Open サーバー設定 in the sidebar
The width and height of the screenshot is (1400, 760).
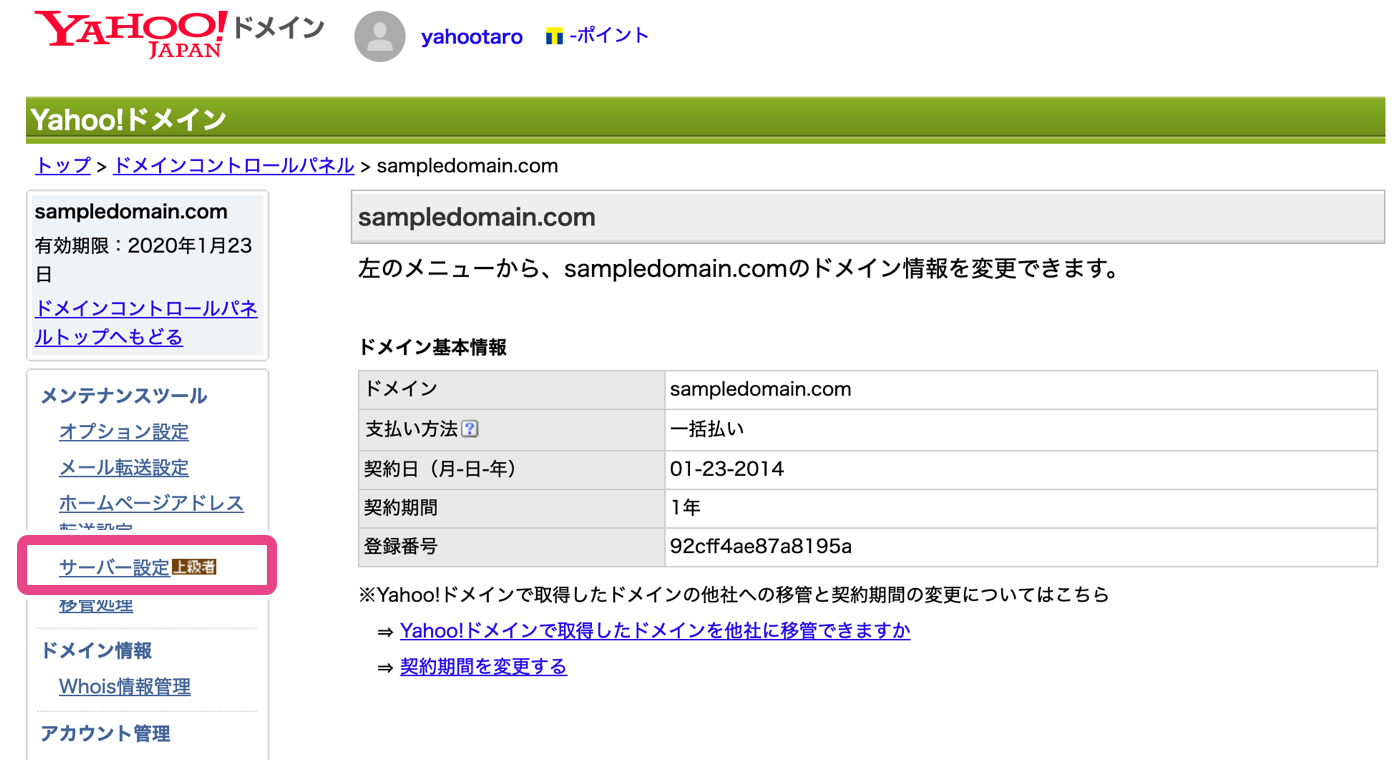pos(114,568)
